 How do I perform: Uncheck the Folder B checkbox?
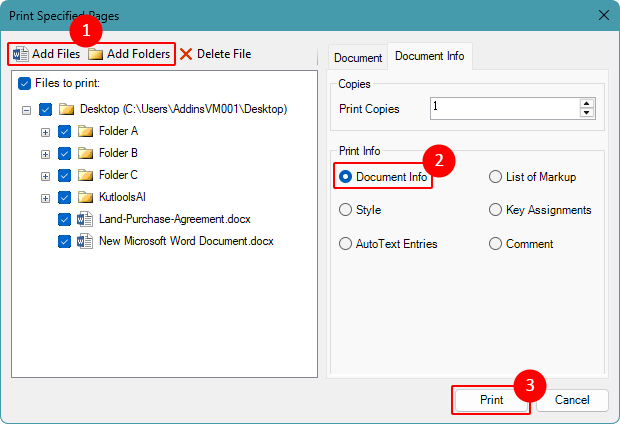pos(64,153)
